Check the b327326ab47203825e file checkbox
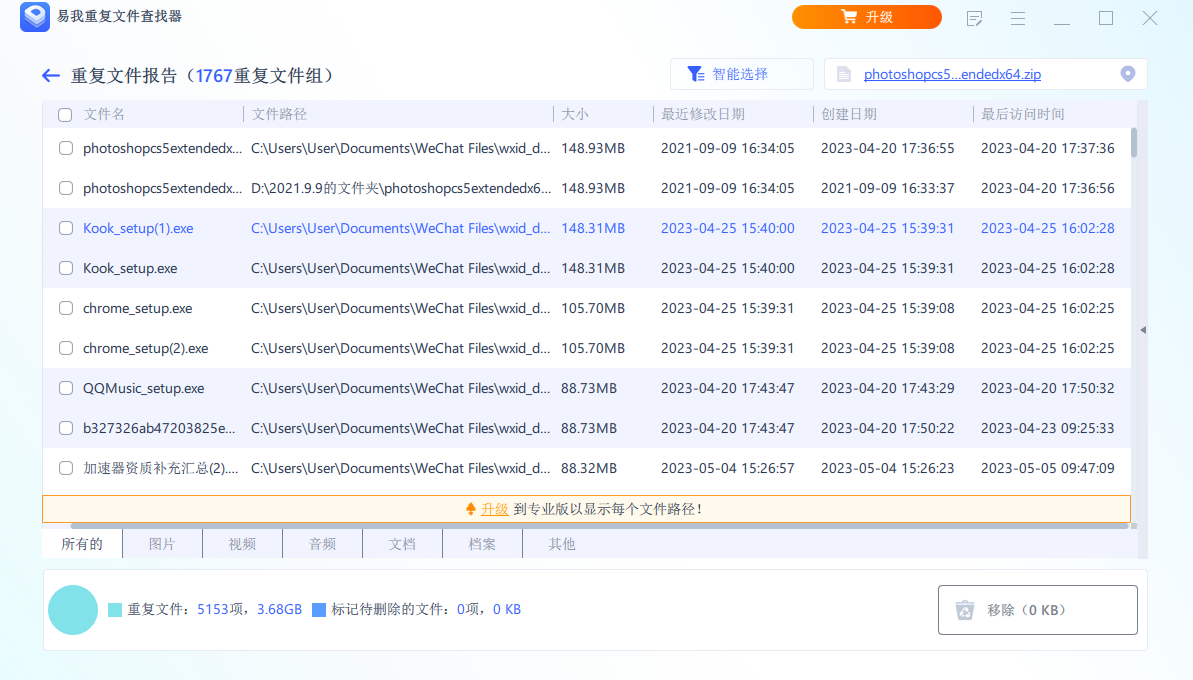Image resolution: width=1193 pixels, height=680 pixels. (x=66, y=428)
